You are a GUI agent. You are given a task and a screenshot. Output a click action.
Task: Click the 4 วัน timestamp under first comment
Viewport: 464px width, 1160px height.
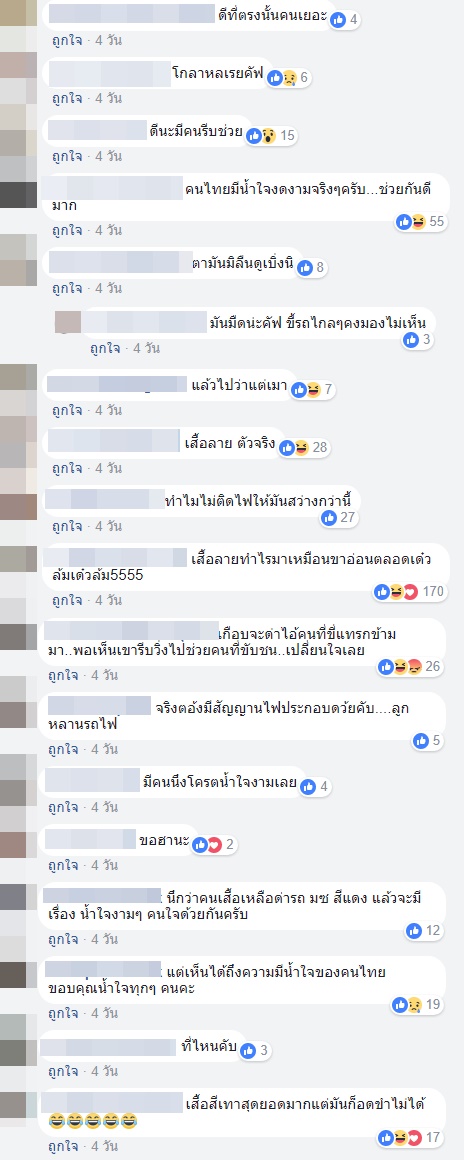click(x=108, y=41)
